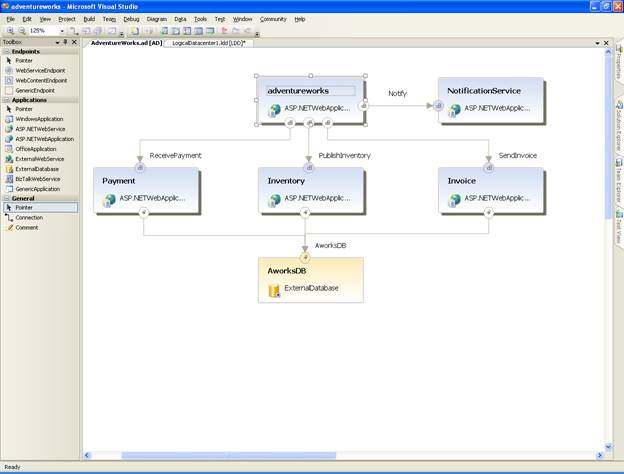Click the horizontal scrollbar left arrow
The width and height of the screenshot is (624, 474).
[88, 455]
